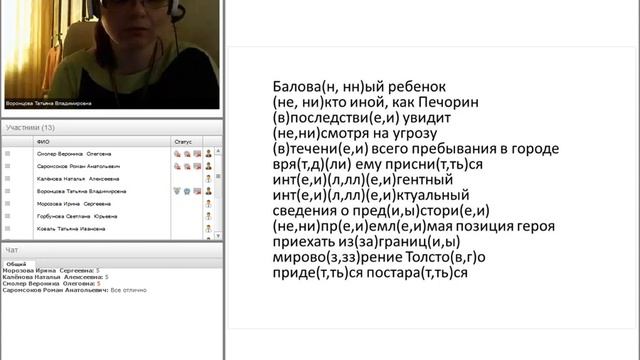The image size is (640, 360).
Task: Click the participants list scroll-up arrow
Action: tap(218, 151)
